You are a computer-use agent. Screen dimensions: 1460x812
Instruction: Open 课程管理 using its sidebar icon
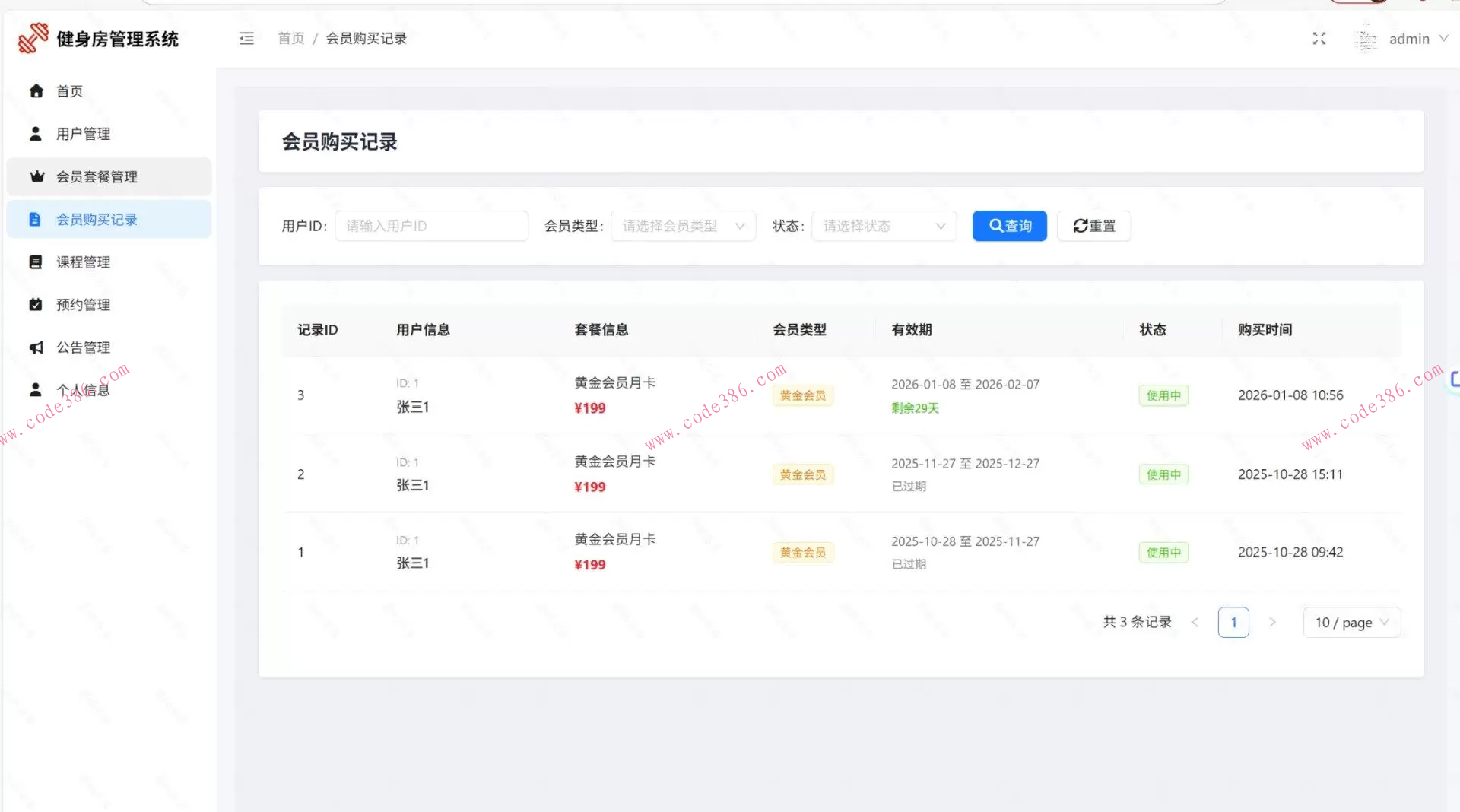(36, 262)
